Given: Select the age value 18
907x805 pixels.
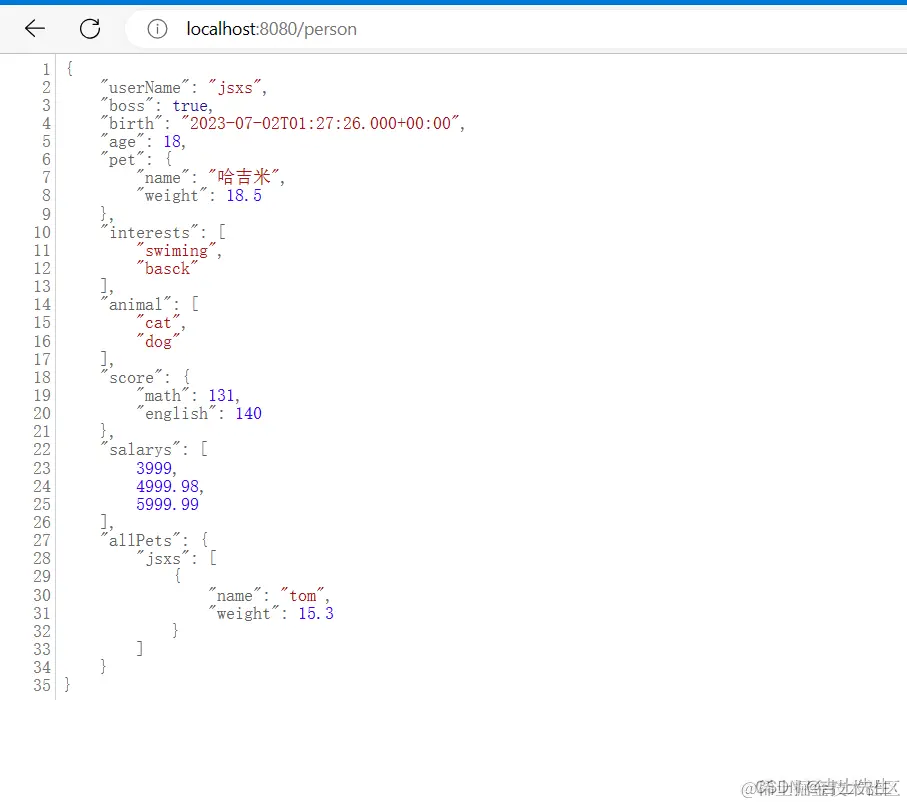Looking at the screenshot, I should [172, 142].
